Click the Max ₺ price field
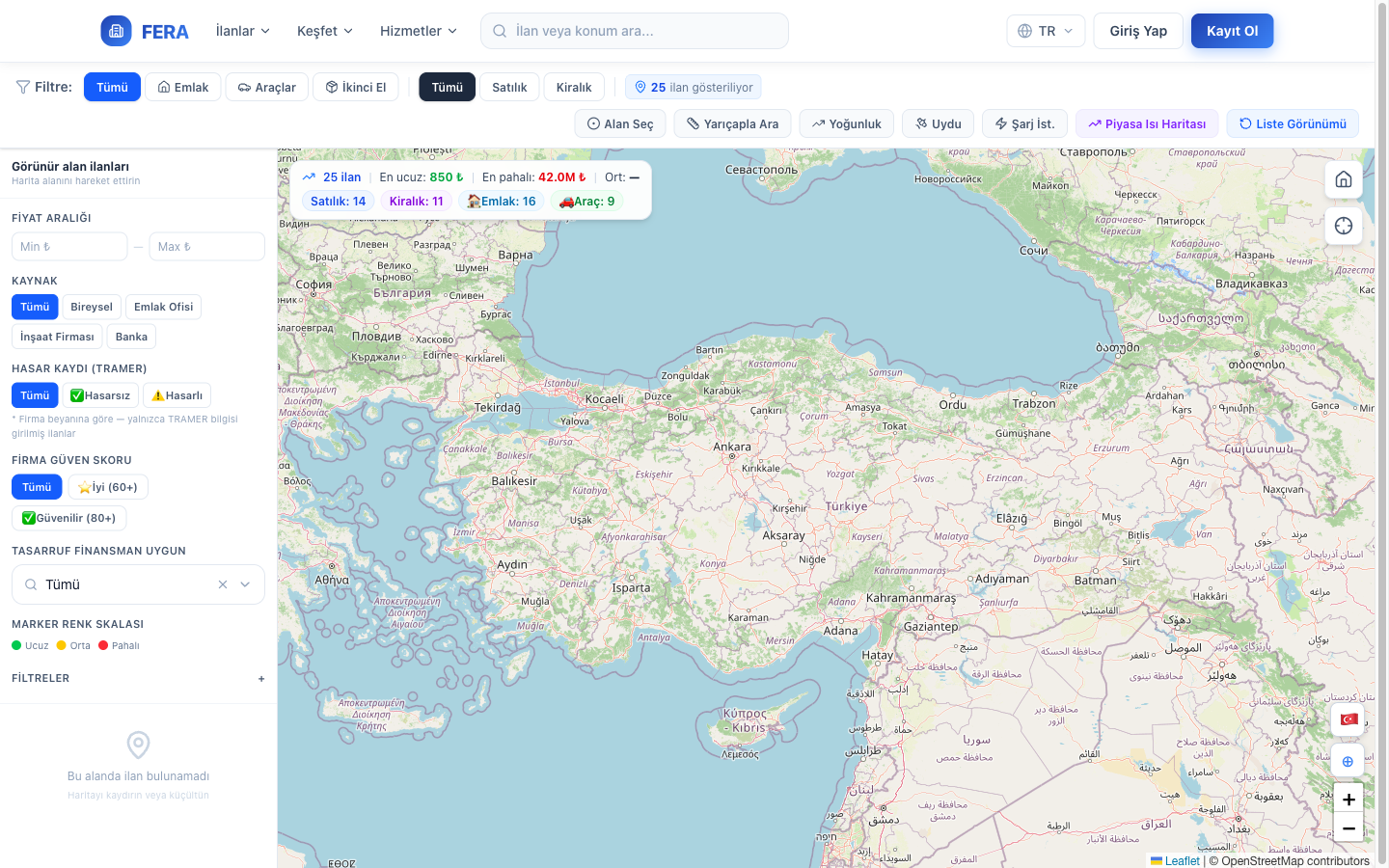Viewport: 1389px width, 868px height. pyautogui.click(x=206, y=246)
